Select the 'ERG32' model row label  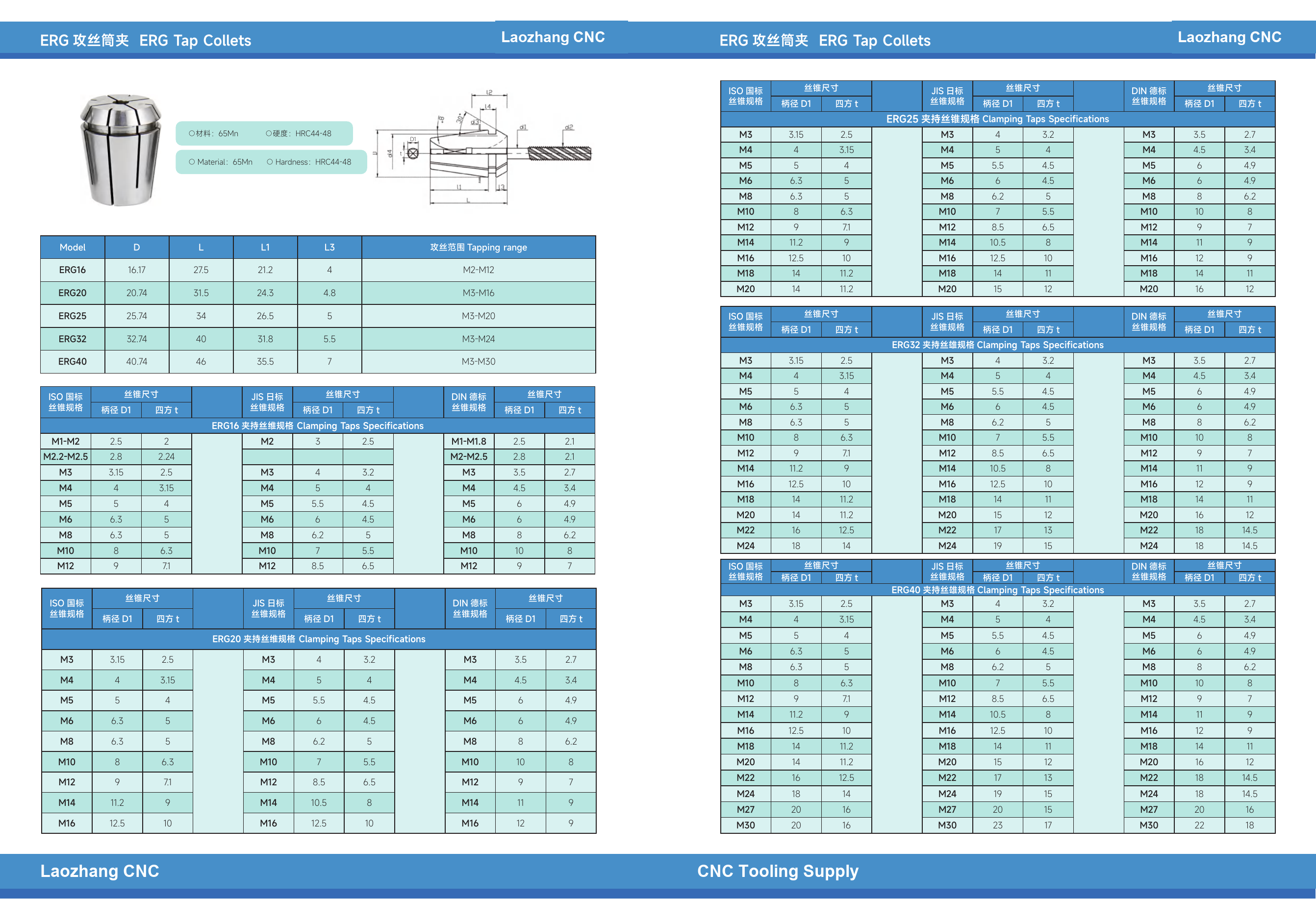73,339
